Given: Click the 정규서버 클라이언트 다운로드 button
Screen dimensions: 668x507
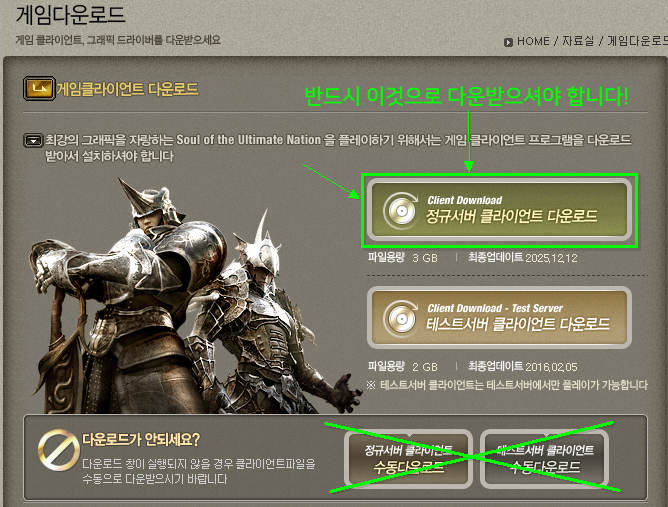Looking at the screenshot, I should 499,210.
